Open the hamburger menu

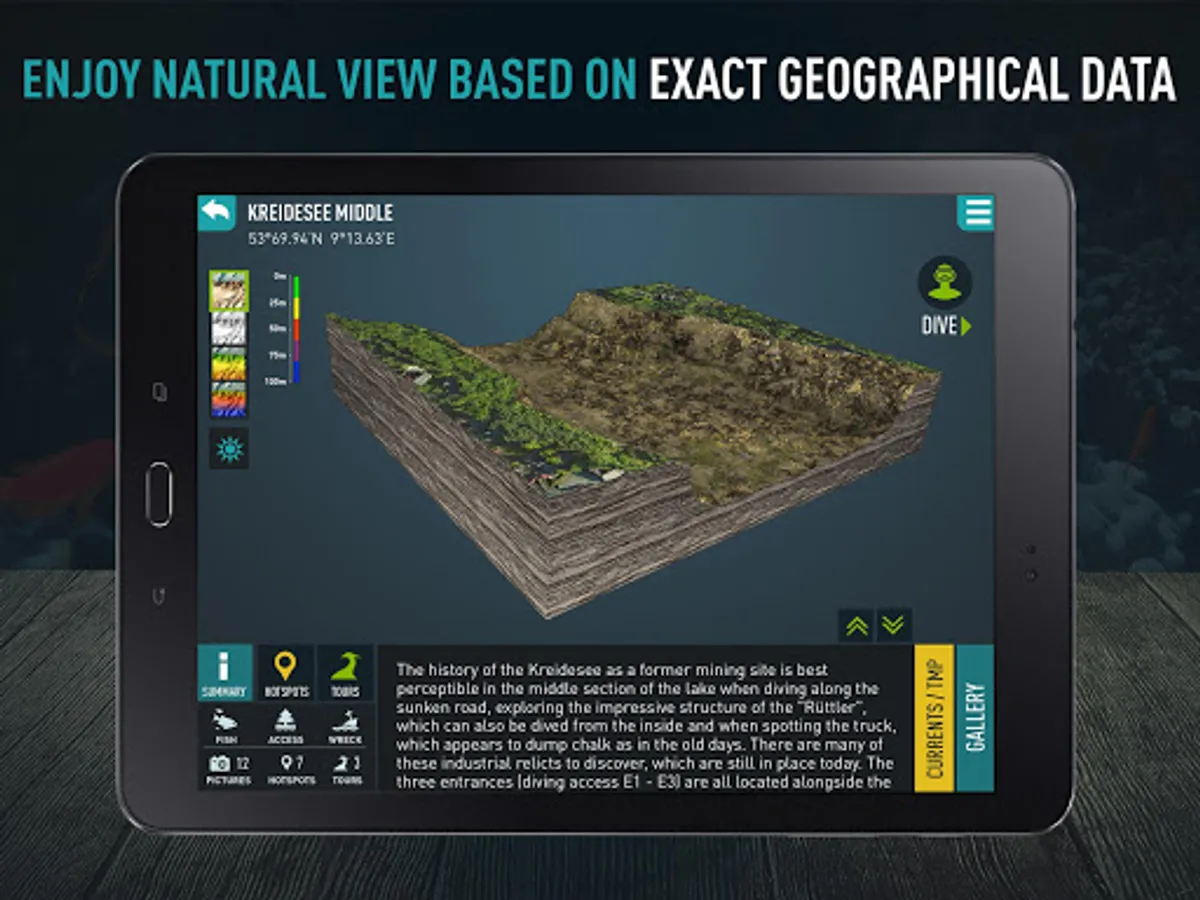coord(976,213)
